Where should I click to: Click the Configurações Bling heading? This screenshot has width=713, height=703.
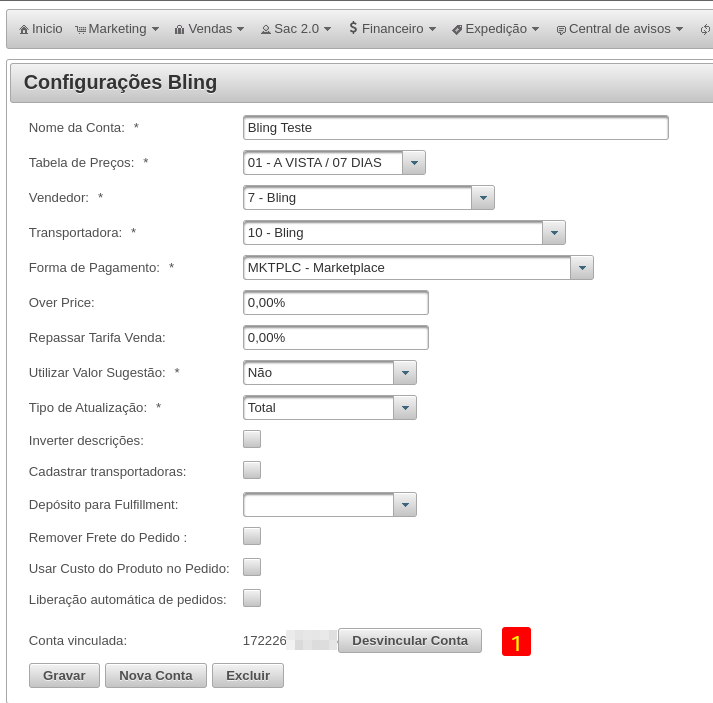coord(121,83)
